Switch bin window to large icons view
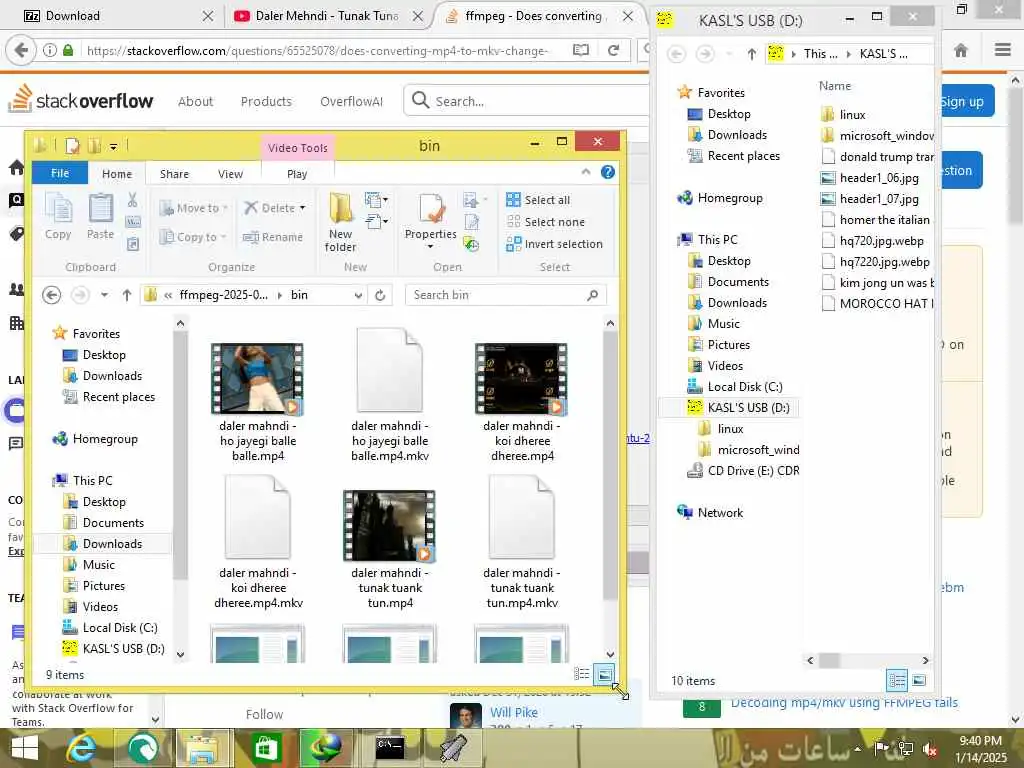Screen dimensions: 1024x768 [604, 674]
